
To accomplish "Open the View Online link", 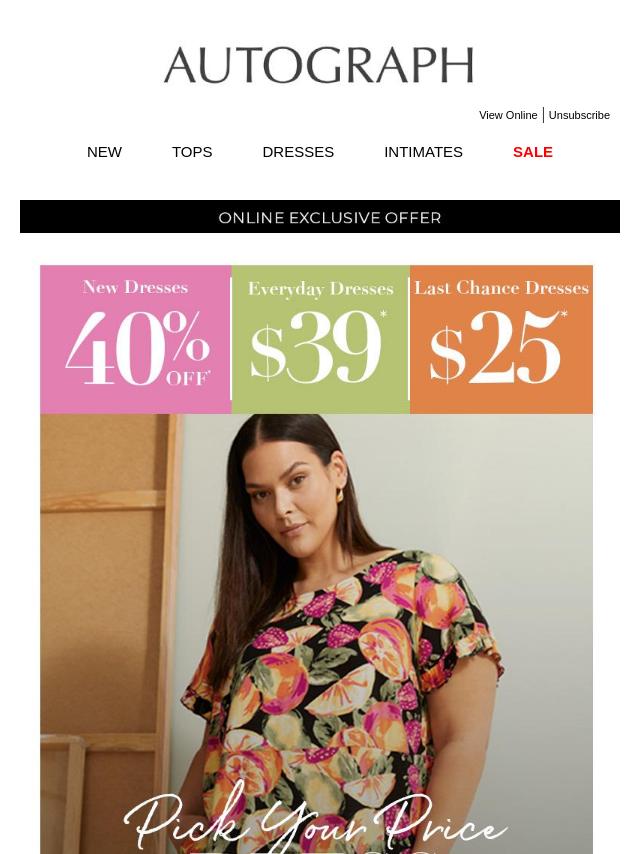I will click(x=508, y=115).
